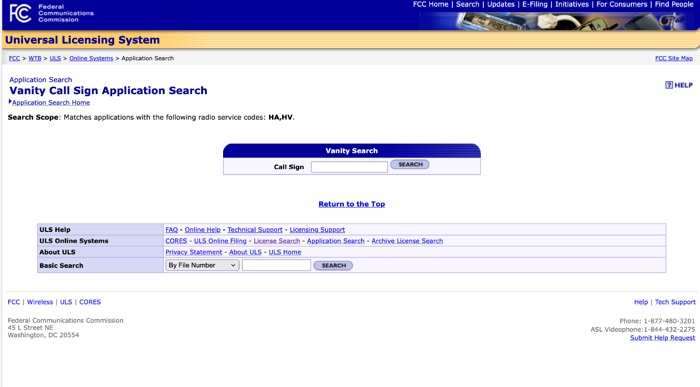Click Return to the Top link
The height and width of the screenshot is (387, 700).
point(352,204)
